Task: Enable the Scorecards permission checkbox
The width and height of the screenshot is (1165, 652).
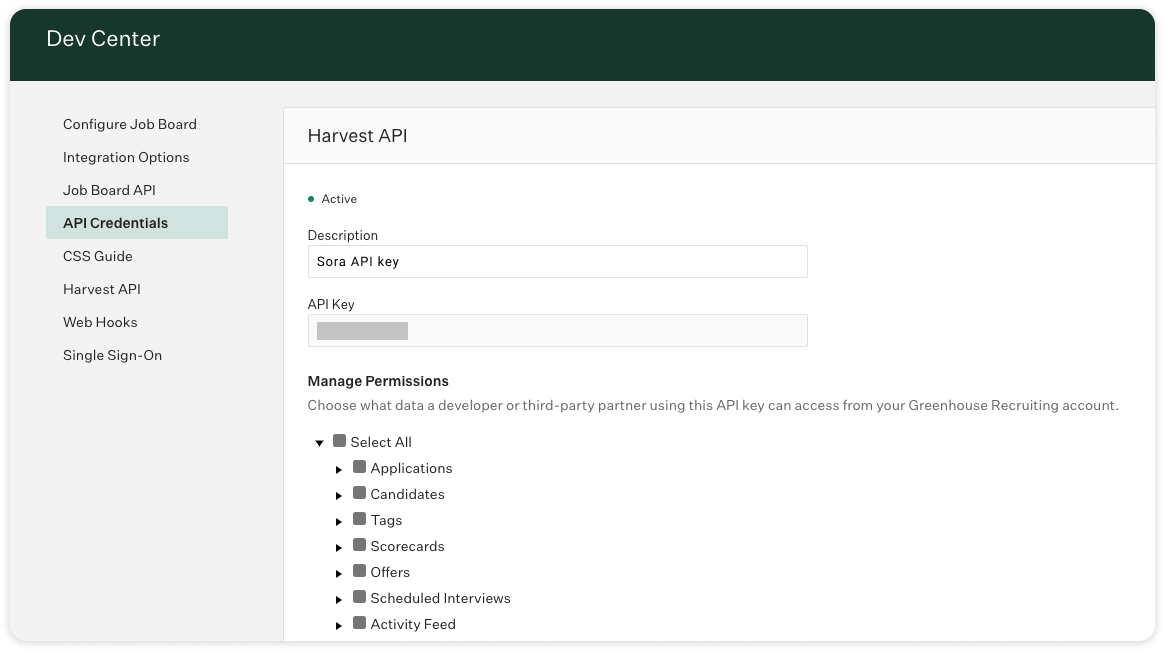Action: [x=360, y=545]
